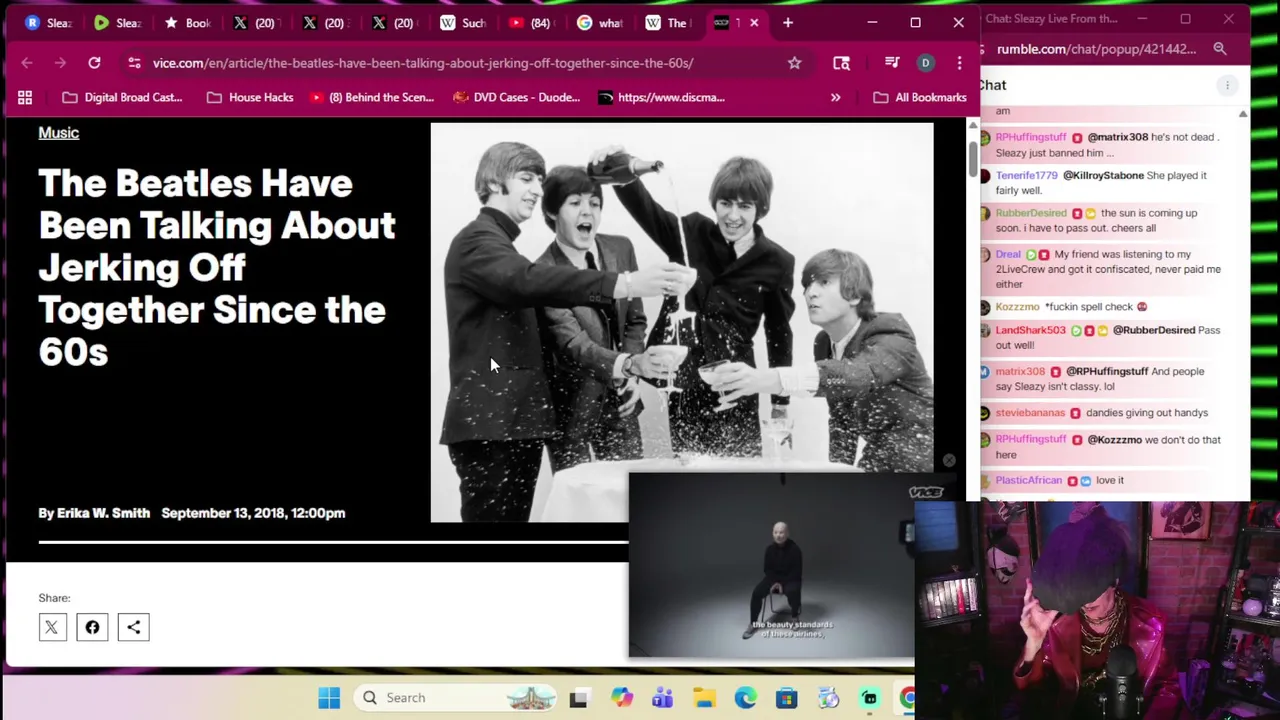Open Microsoft Store from the taskbar
The height and width of the screenshot is (720, 1280).
786,698
